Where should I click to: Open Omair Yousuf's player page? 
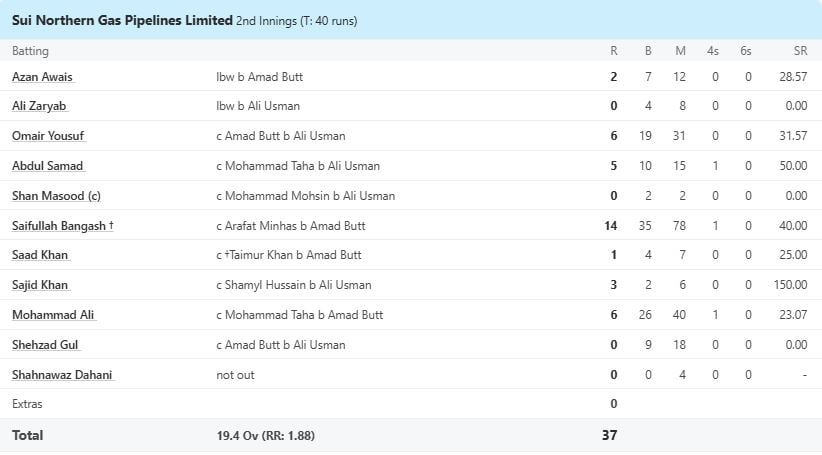[45, 136]
